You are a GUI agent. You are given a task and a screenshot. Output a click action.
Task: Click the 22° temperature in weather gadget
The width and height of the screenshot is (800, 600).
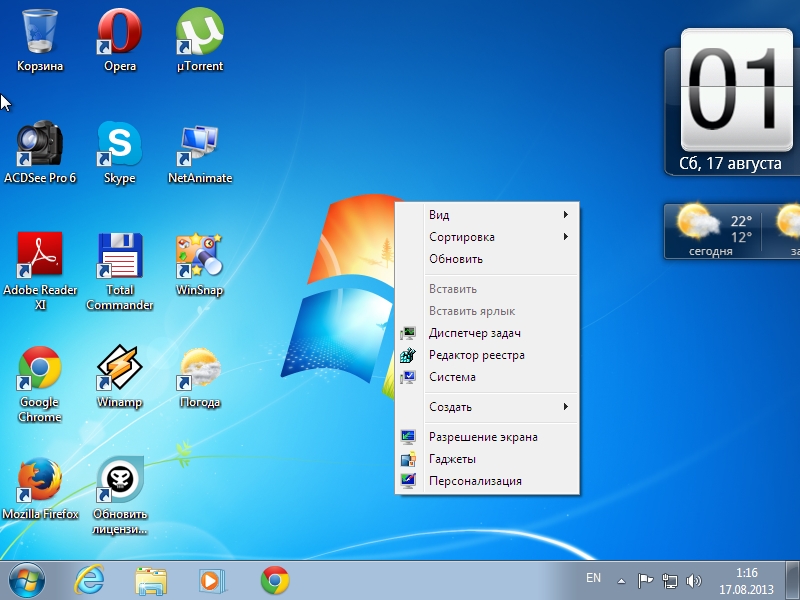coord(741,221)
